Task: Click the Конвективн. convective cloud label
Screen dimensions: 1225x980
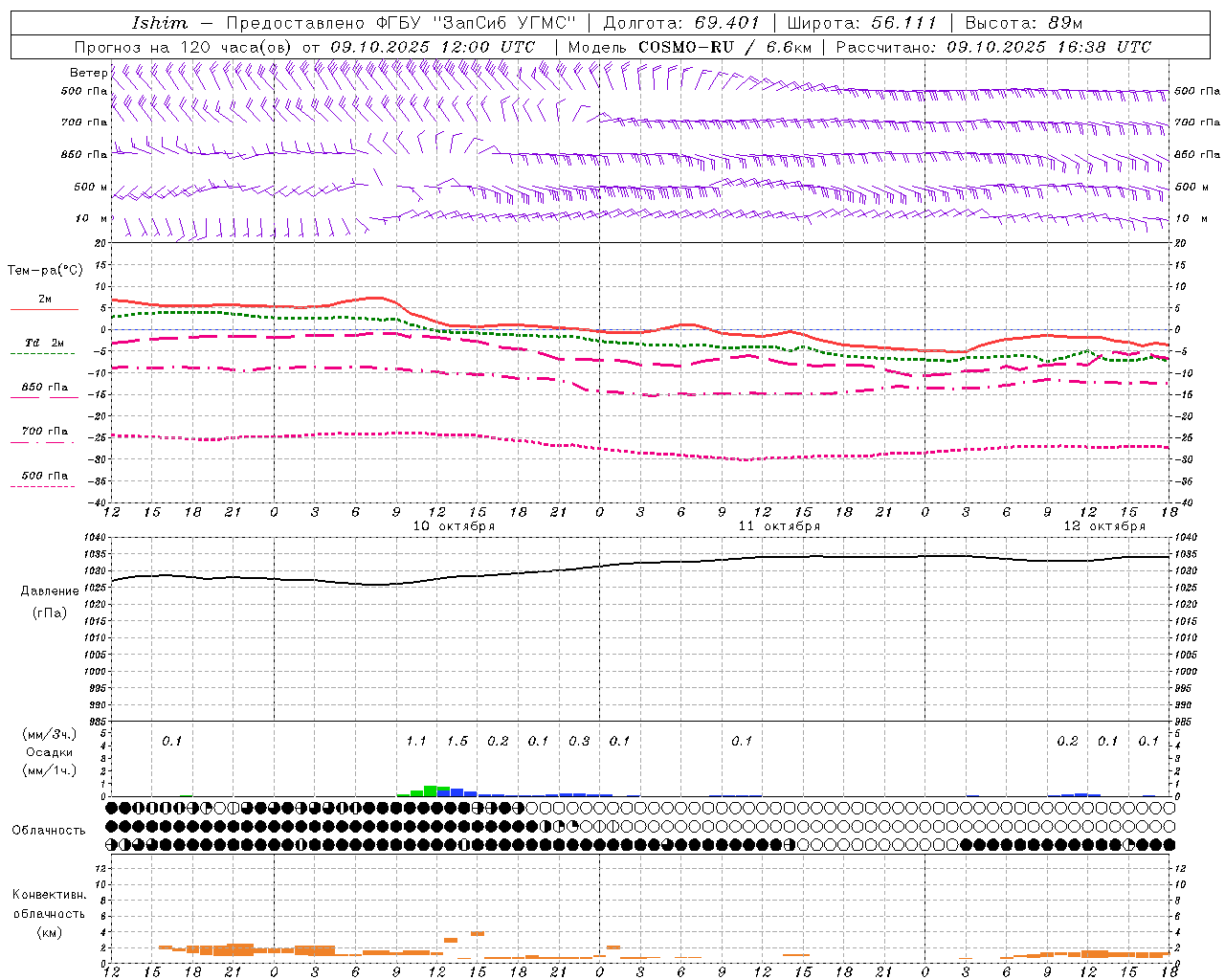Action: point(50,895)
